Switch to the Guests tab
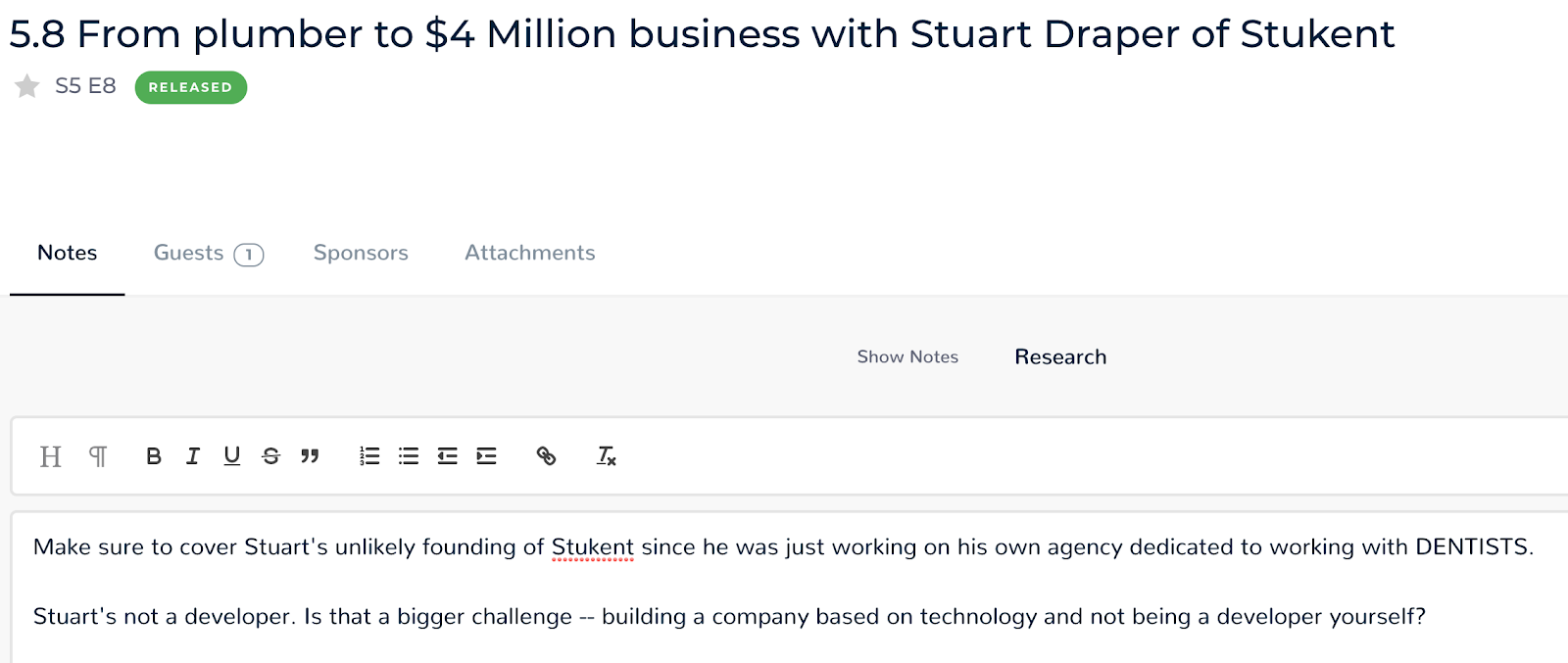This screenshot has height=663, width=1568. (x=208, y=254)
